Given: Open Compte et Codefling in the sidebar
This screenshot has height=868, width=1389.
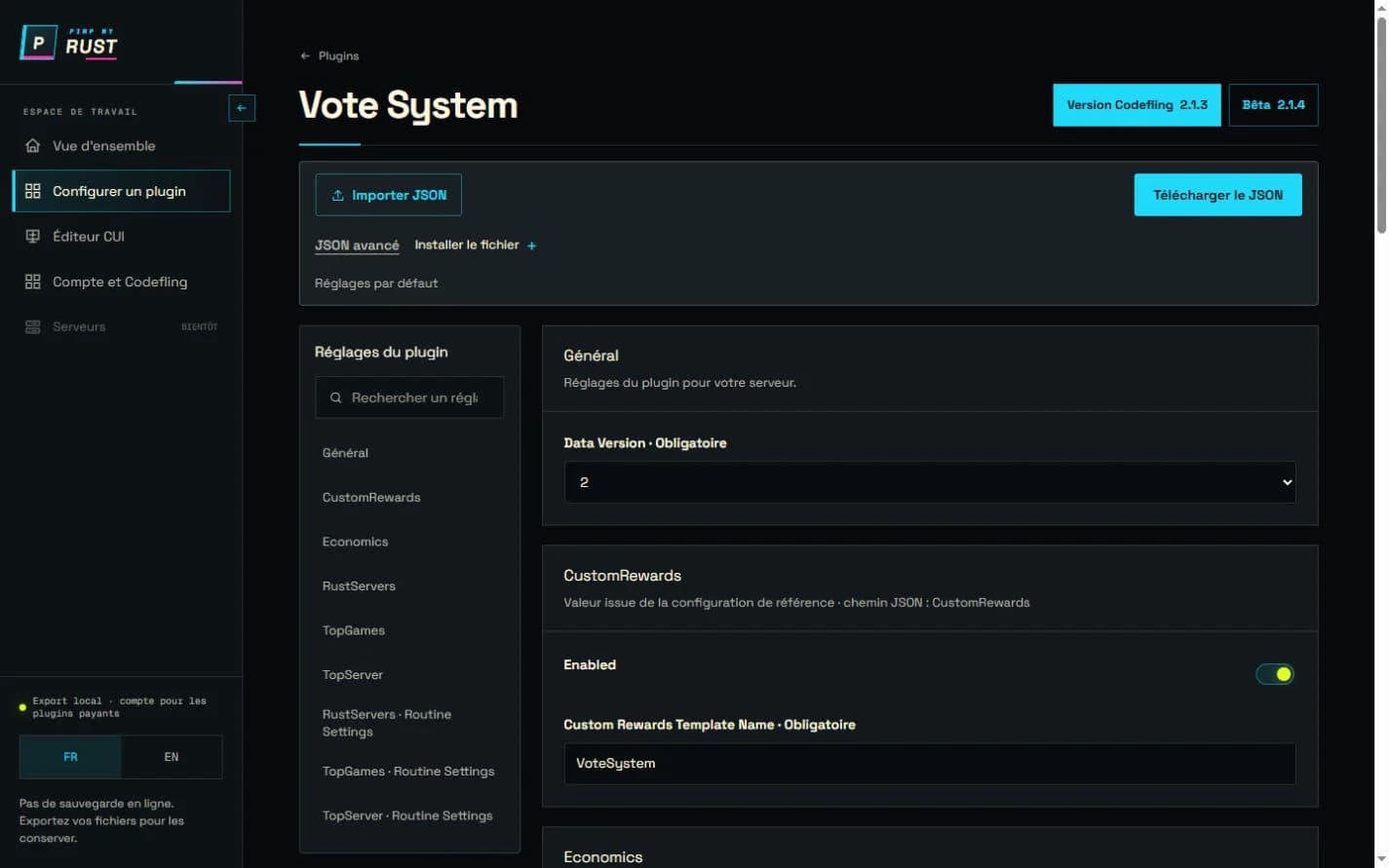Looking at the screenshot, I should tap(121, 282).
